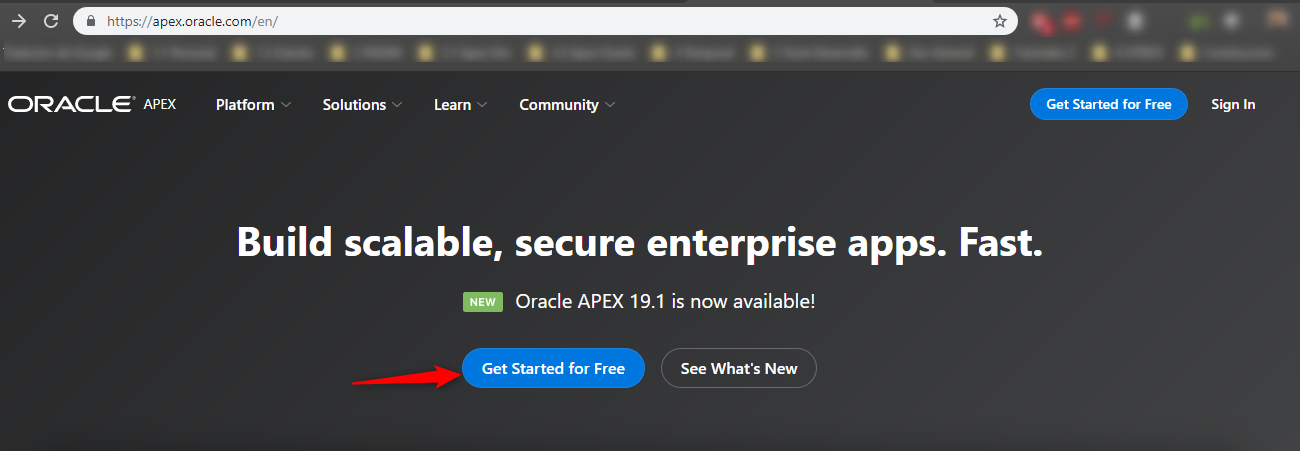1300x451 pixels.
Task: Click the browser forward arrow
Action: (18, 20)
